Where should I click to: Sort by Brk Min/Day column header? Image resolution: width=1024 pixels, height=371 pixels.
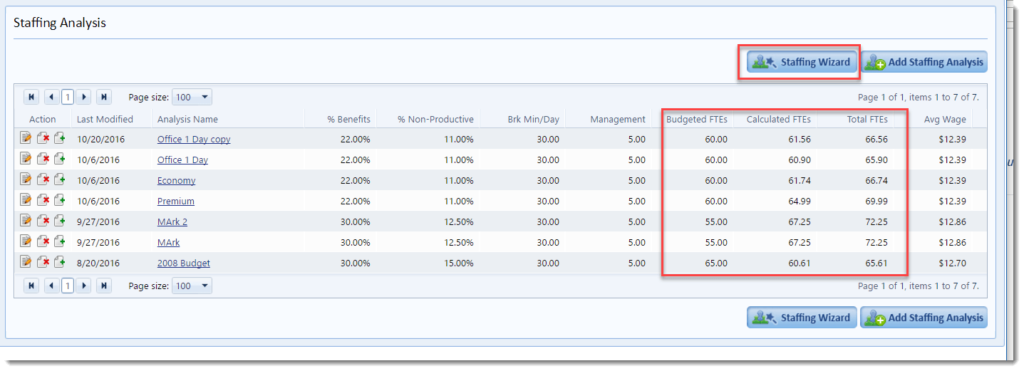click(x=533, y=119)
